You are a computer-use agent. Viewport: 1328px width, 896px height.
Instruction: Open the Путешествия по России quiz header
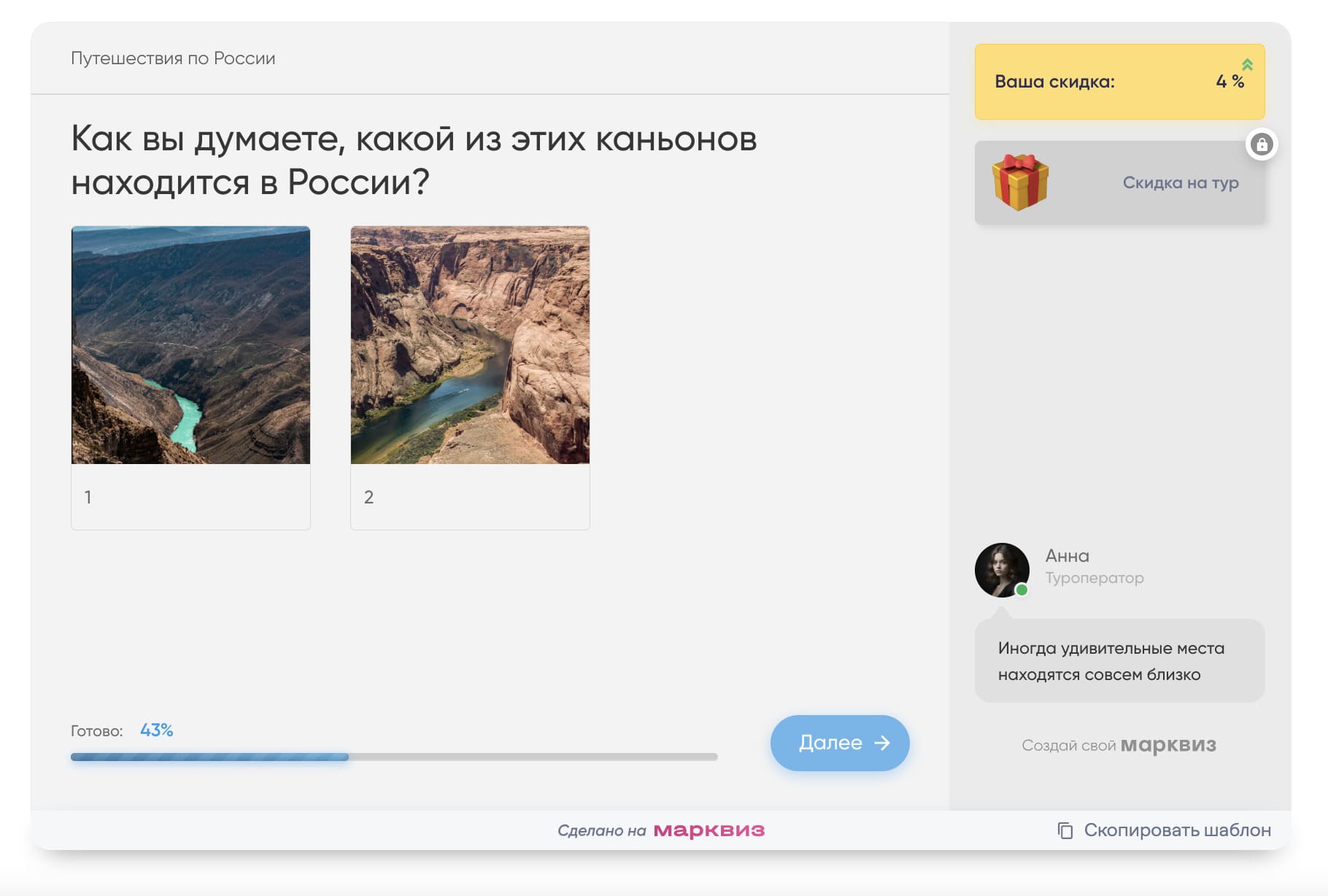(x=173, y=58)
